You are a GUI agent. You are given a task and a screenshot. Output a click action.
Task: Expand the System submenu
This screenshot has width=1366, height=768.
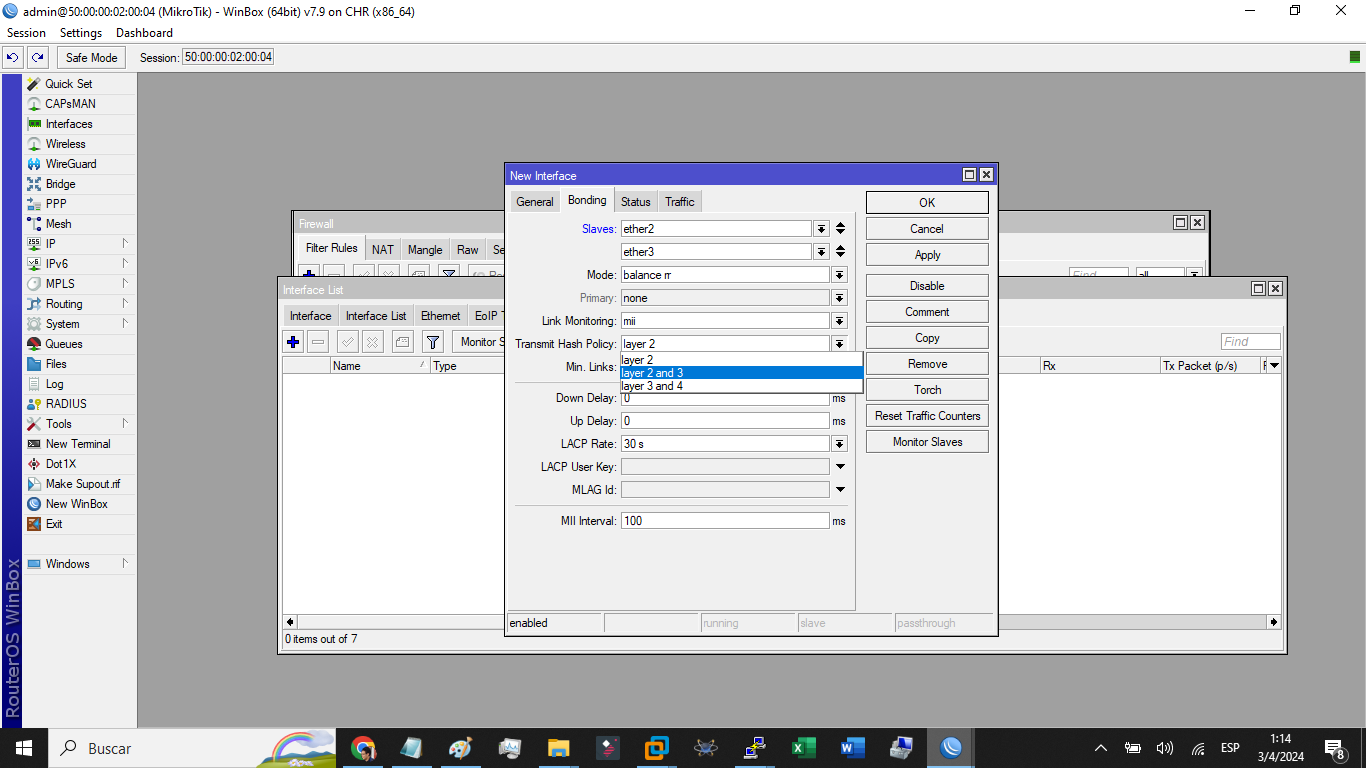point(125,324)
